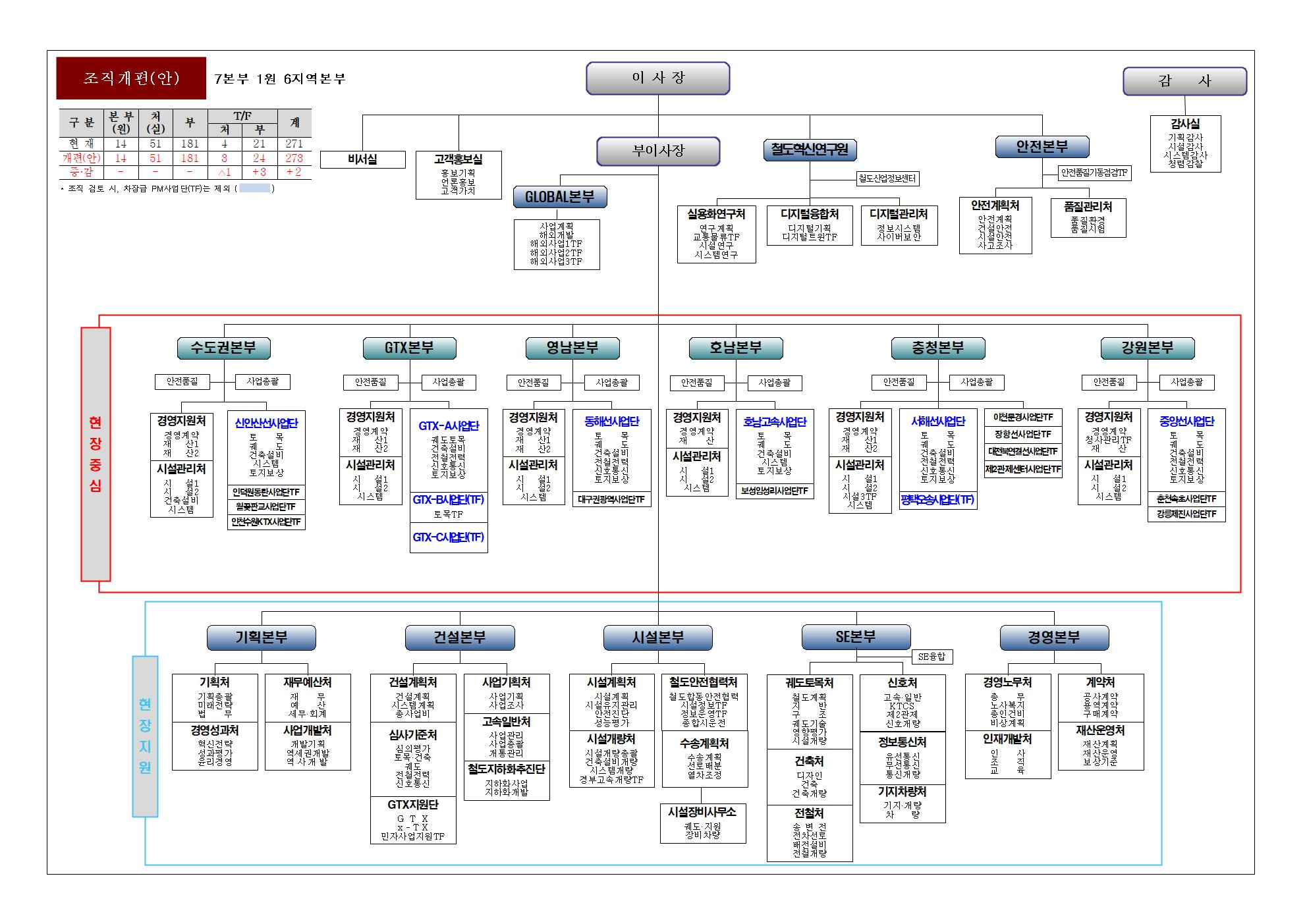Select the 조직개편(안) dark red title block
This screenshot has width=1307, height=924.
click(131, 78)
